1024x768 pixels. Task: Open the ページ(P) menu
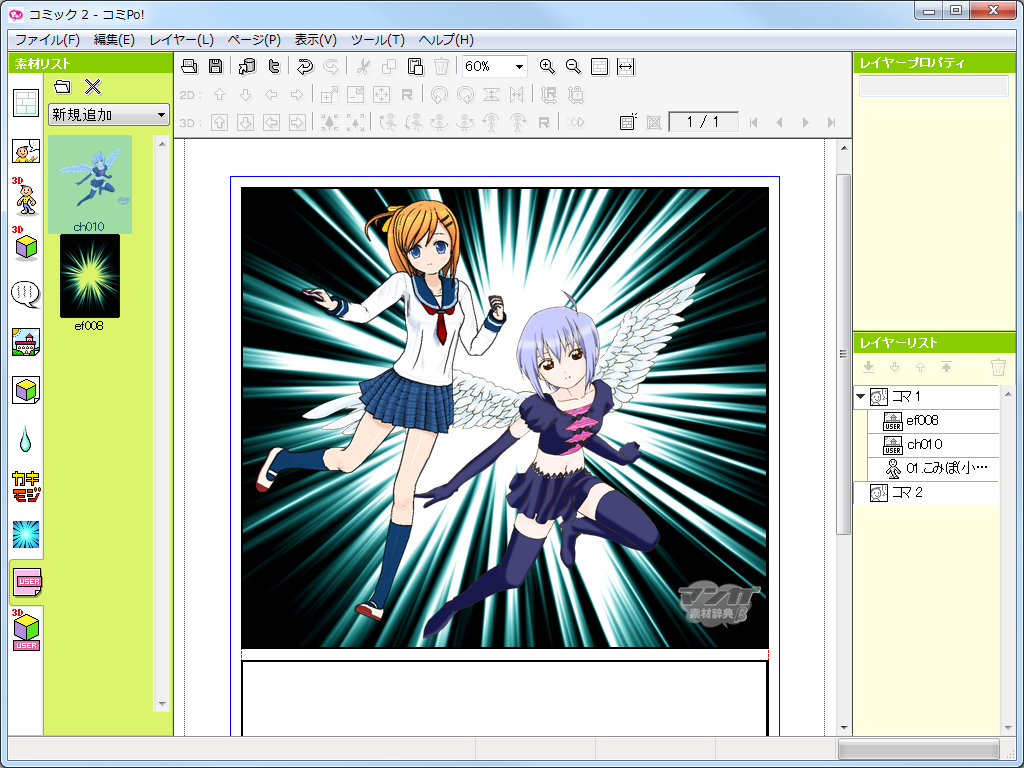pyautogui.click(x=254, y=40)
